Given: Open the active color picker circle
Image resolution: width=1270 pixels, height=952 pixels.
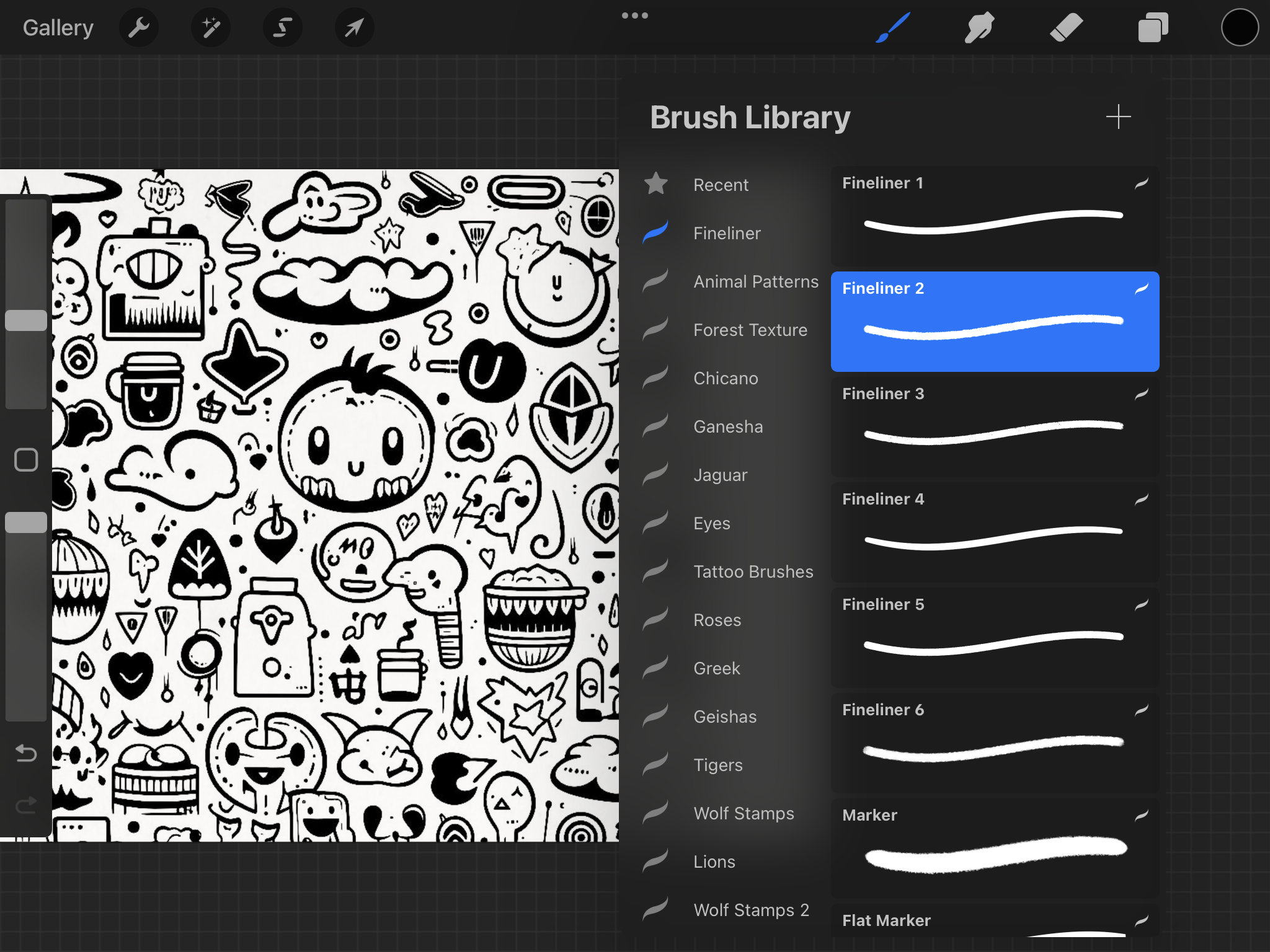Looking at the screenshot, I should click(1240, 28).
